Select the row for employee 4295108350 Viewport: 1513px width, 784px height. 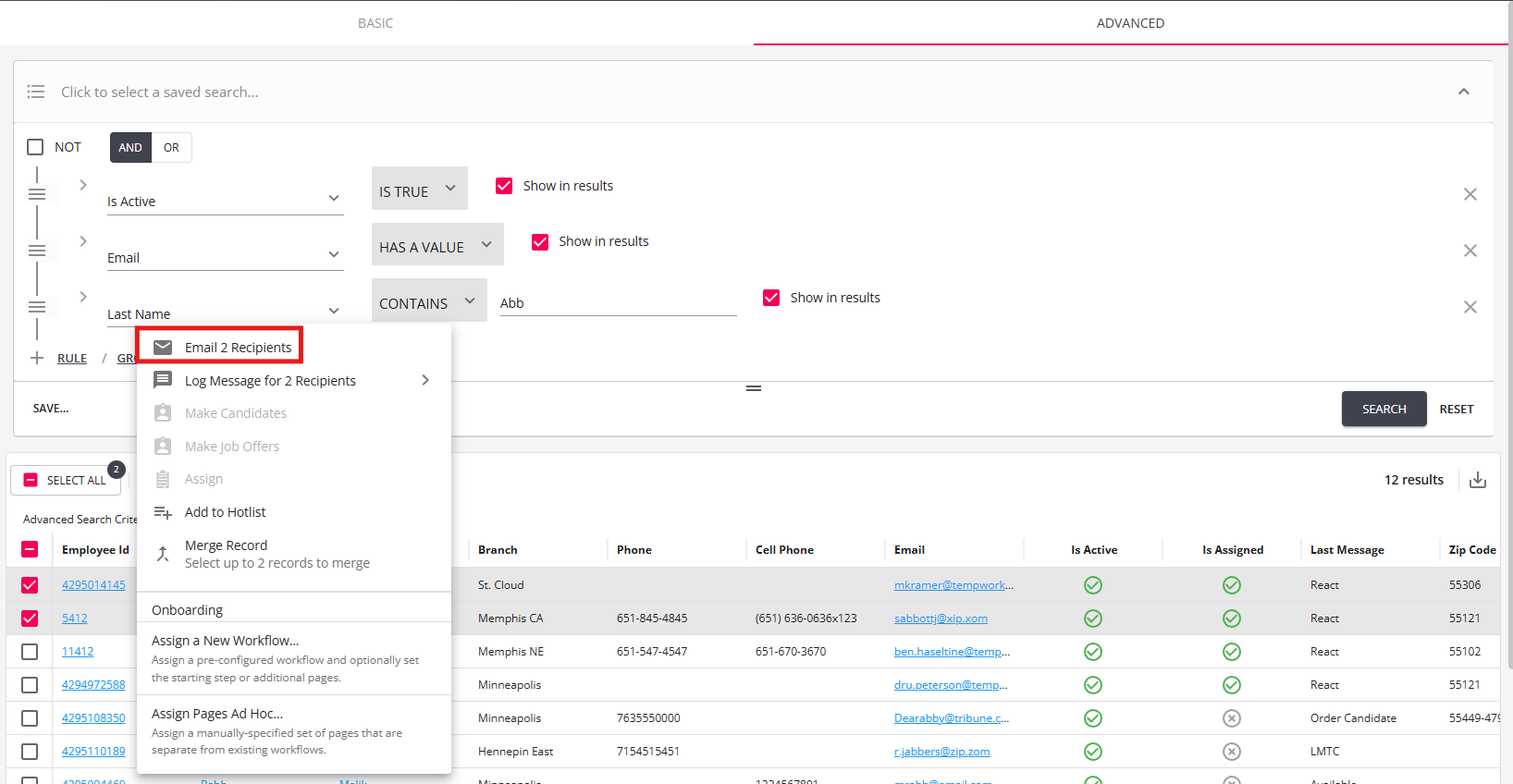(x=30, y=718)
